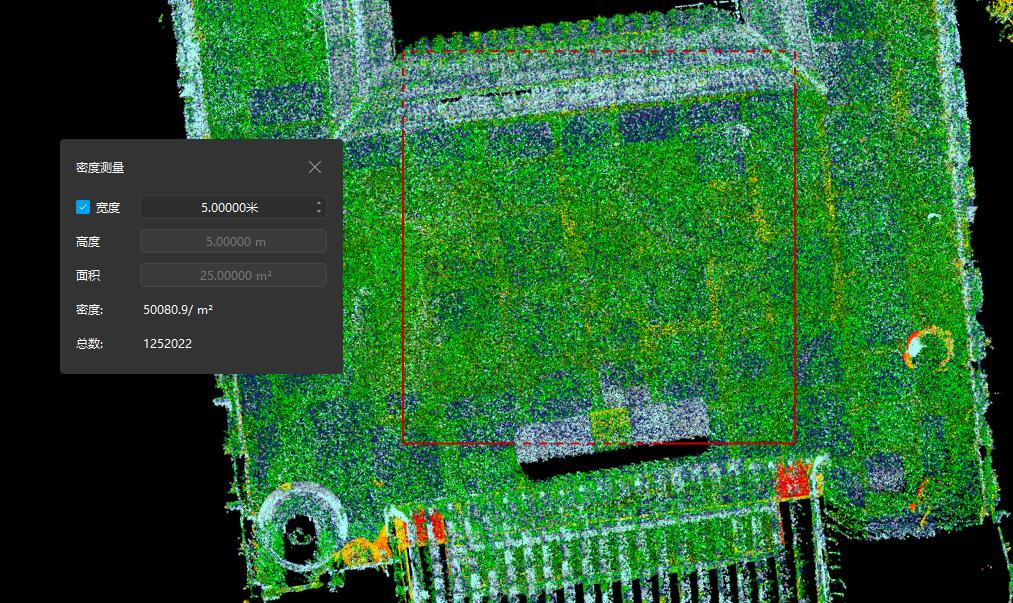Toggle the 宽度 checkbox
1013x603 pixels.
83,207
